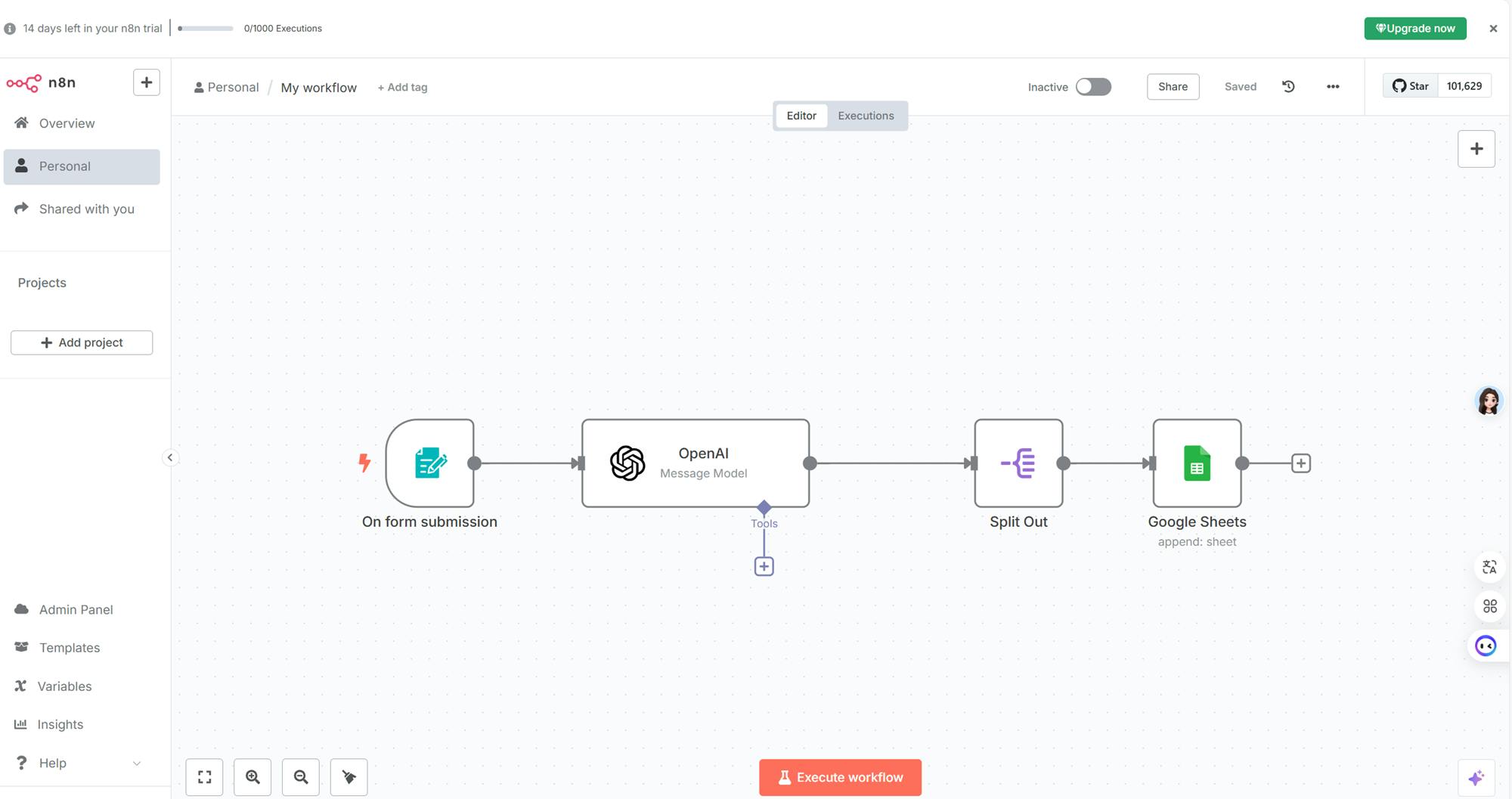Click the executions usage progress bar

tap(206, 29)
